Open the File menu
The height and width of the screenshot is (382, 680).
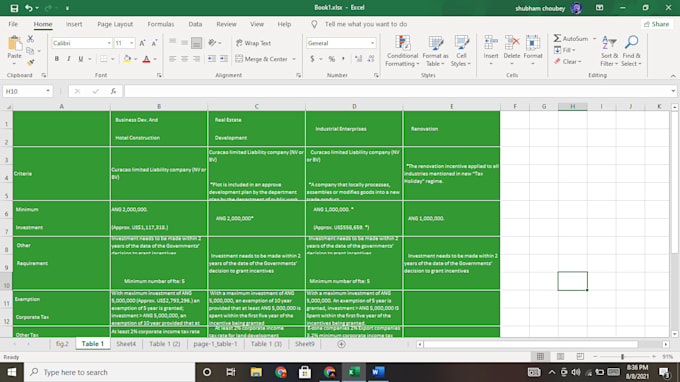click(13, 24)
